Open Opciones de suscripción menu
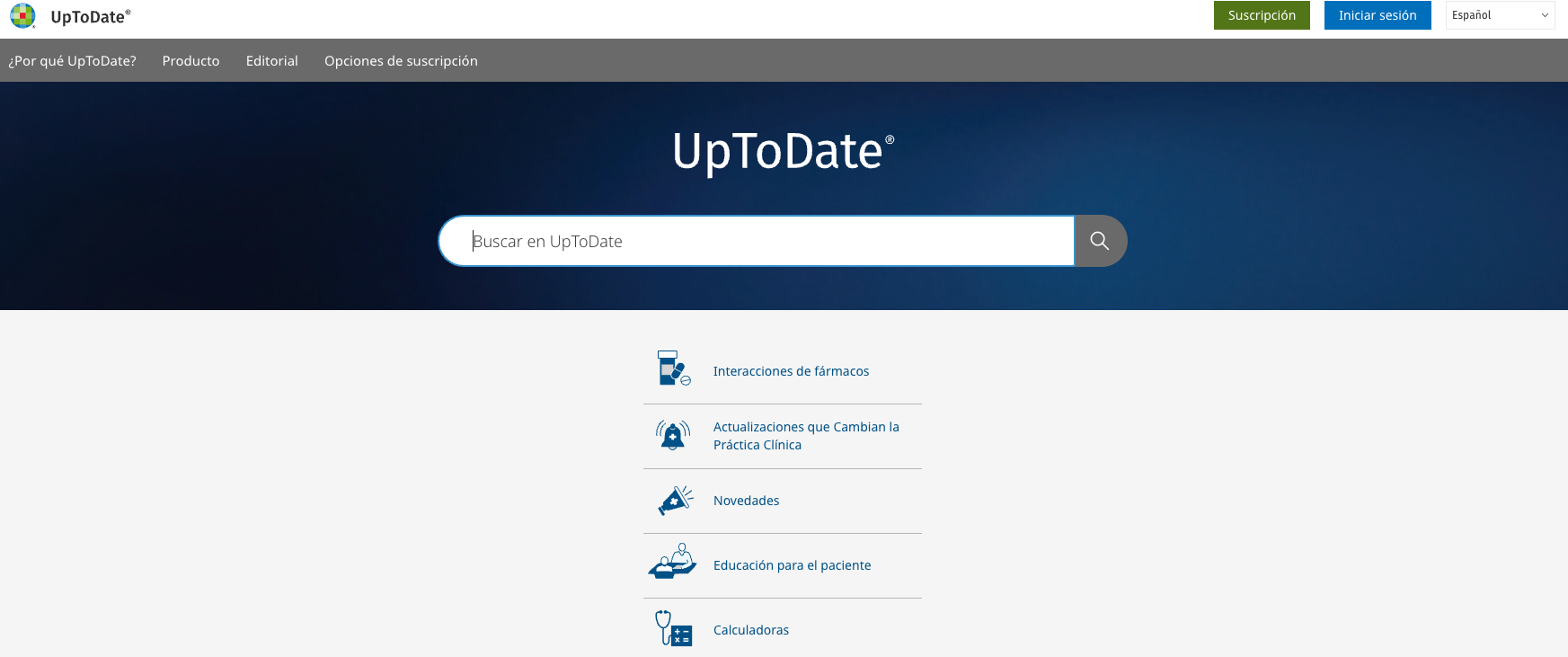The height and width of the screenshot is (657, 1568). (401, 61)
